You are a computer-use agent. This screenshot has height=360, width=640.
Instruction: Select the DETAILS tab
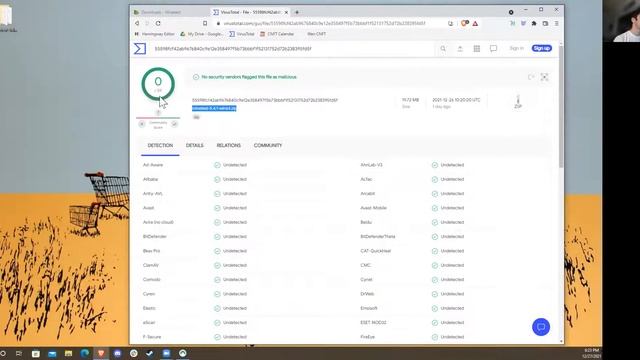(195, 145)
